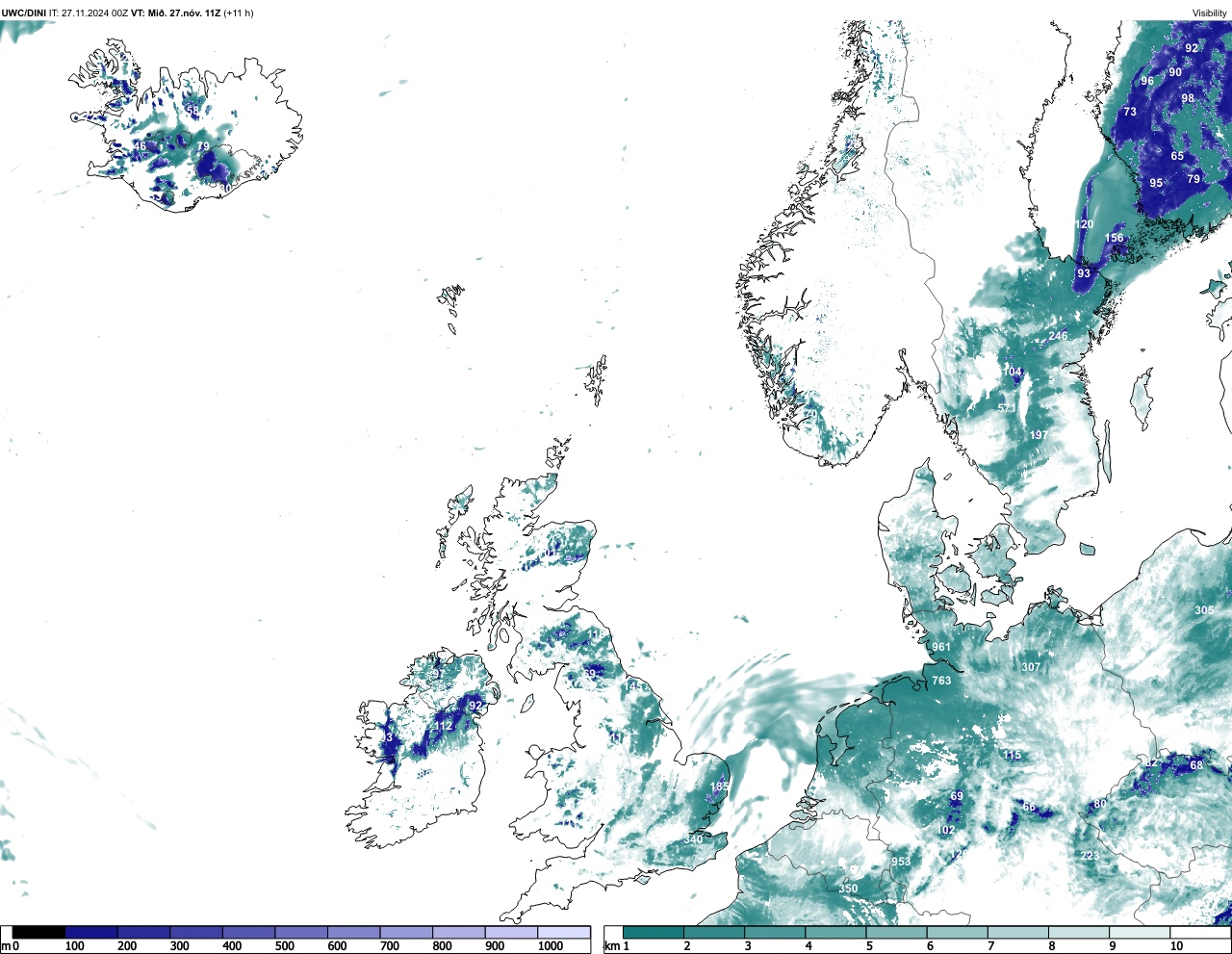The width and height of the screenshot is (1232, 954).
Task: Click the '305' value in Poland
Action: 1204,610
